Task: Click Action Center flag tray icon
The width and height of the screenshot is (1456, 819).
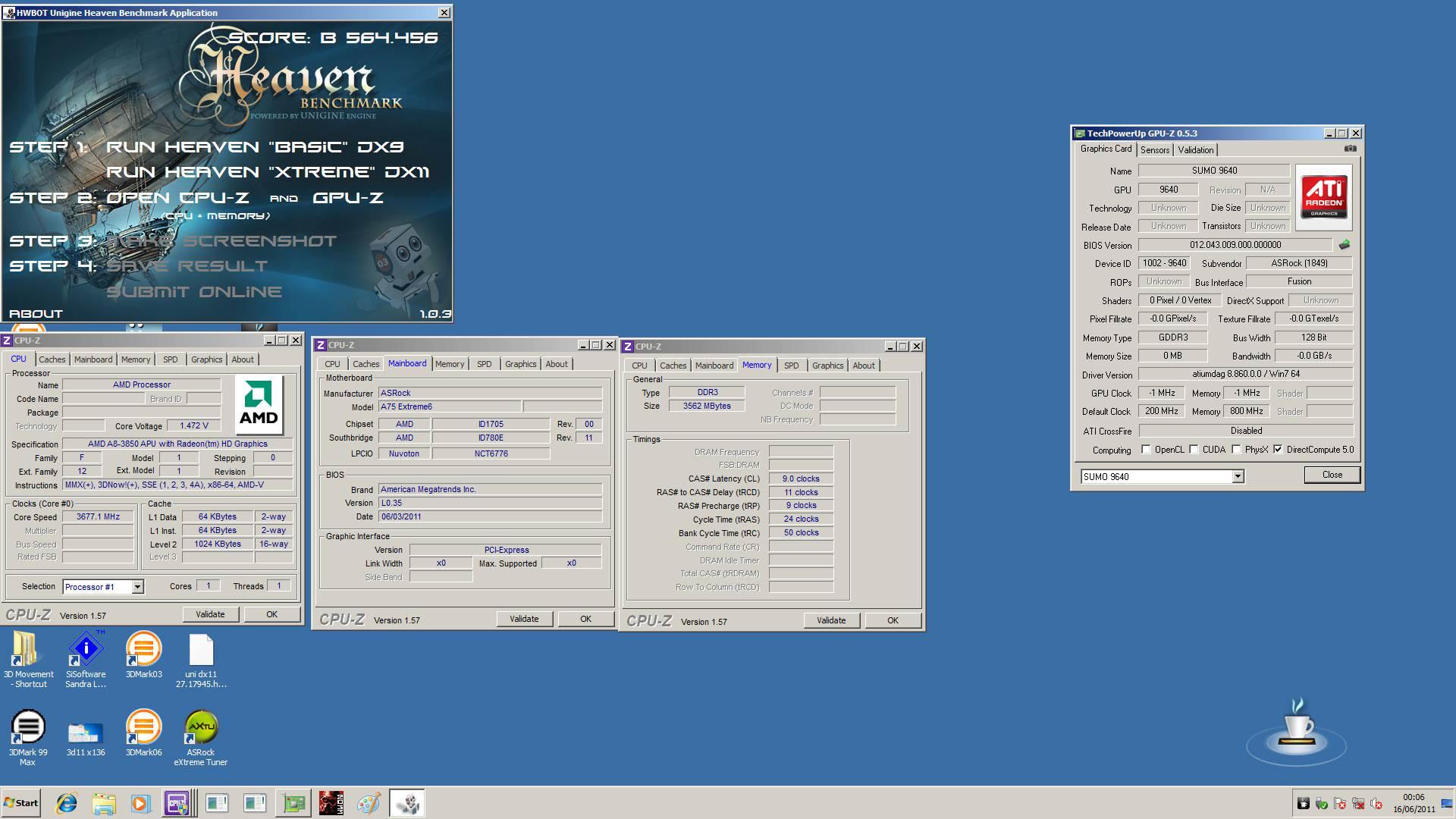Action: coord(1340,804)
